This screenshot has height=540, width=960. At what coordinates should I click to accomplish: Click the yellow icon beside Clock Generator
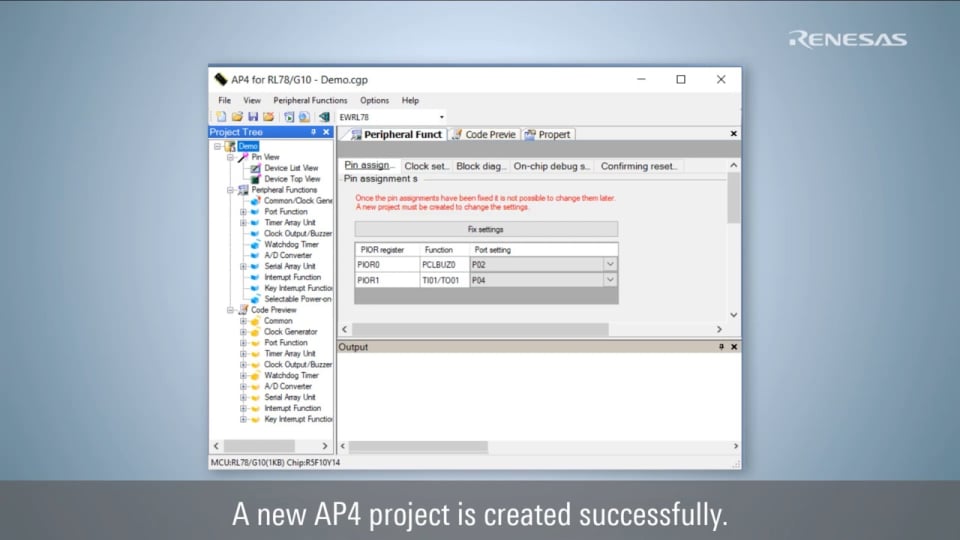click(x=255, y=332)
